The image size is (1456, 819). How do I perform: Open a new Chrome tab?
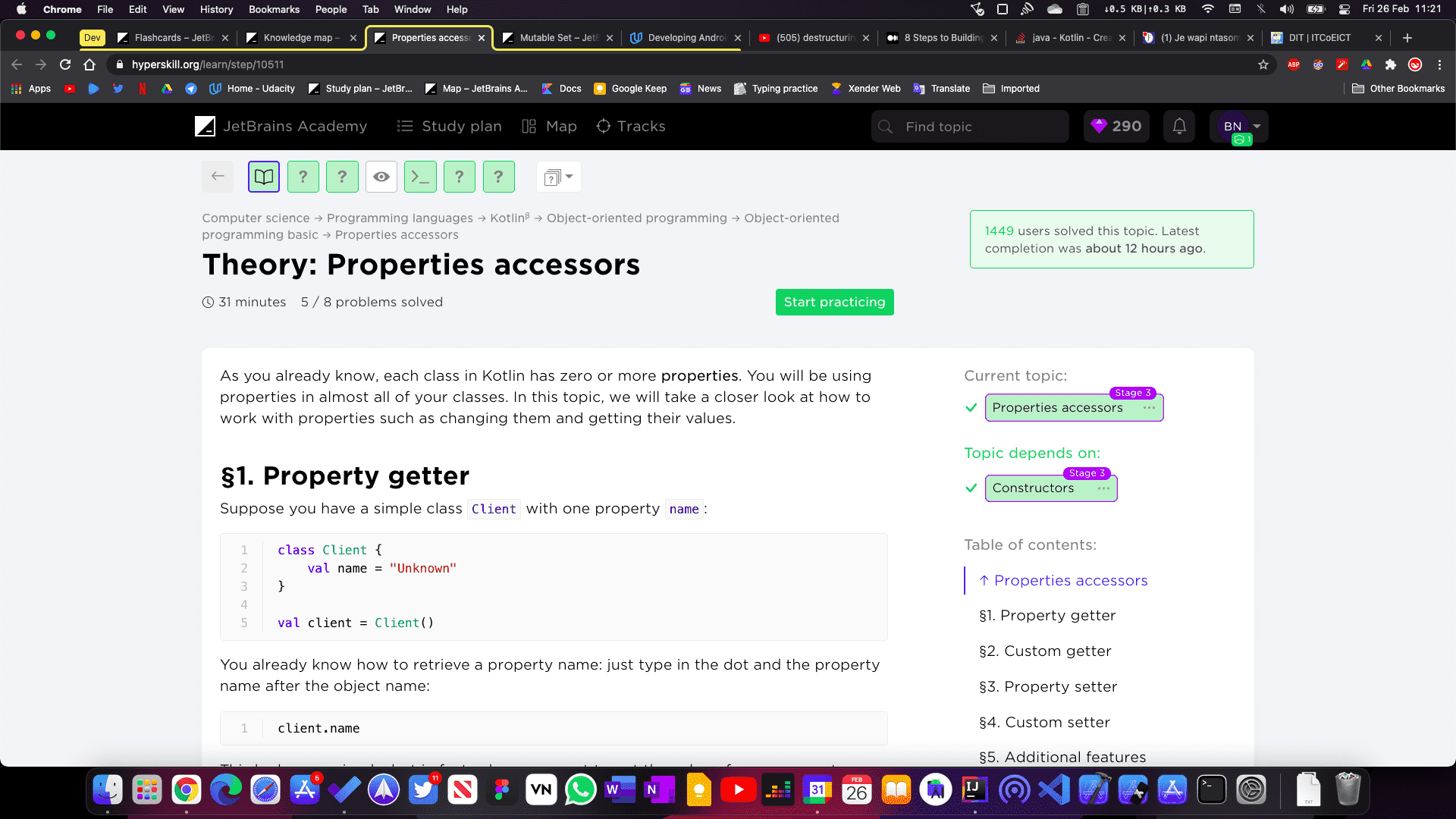click(1407, 37)
